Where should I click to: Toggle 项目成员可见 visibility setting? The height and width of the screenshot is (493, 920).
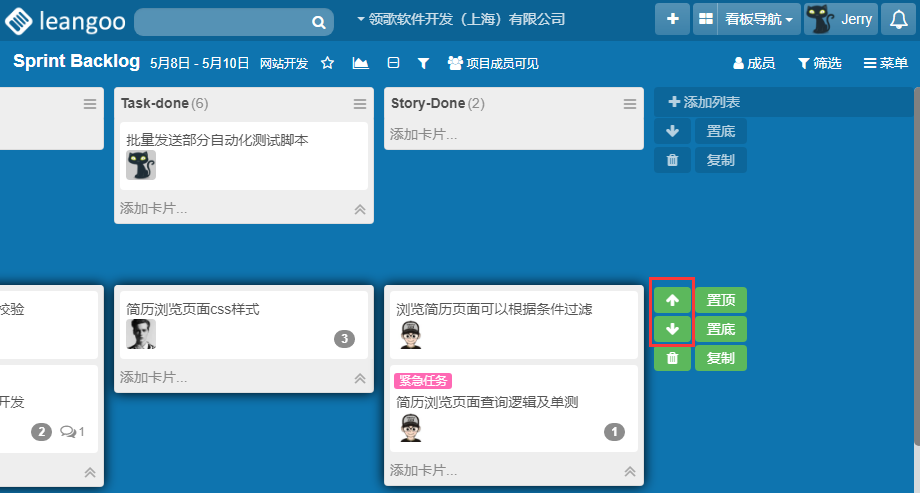[493, 63]
